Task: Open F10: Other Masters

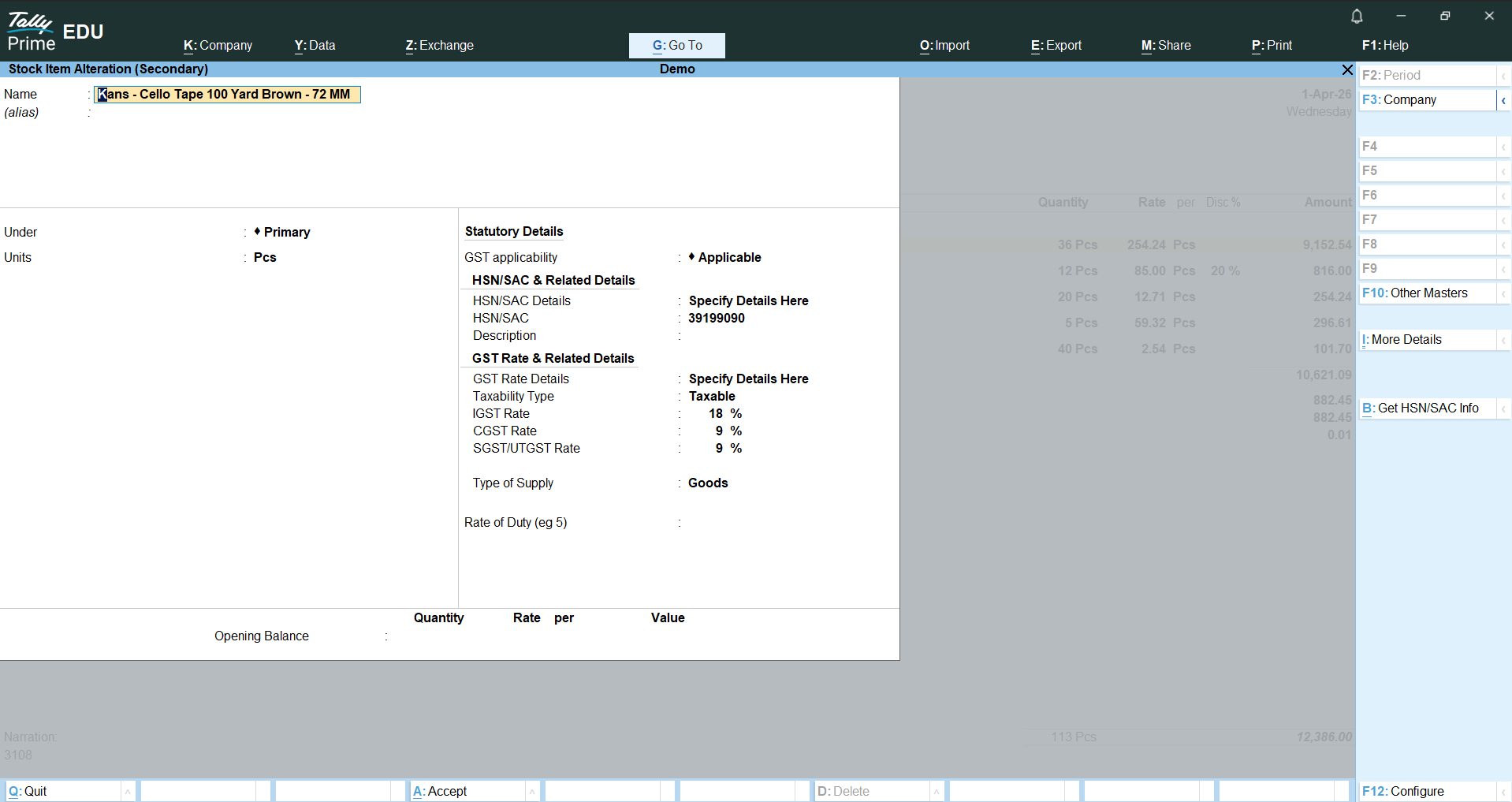Action: point(1428,293)
